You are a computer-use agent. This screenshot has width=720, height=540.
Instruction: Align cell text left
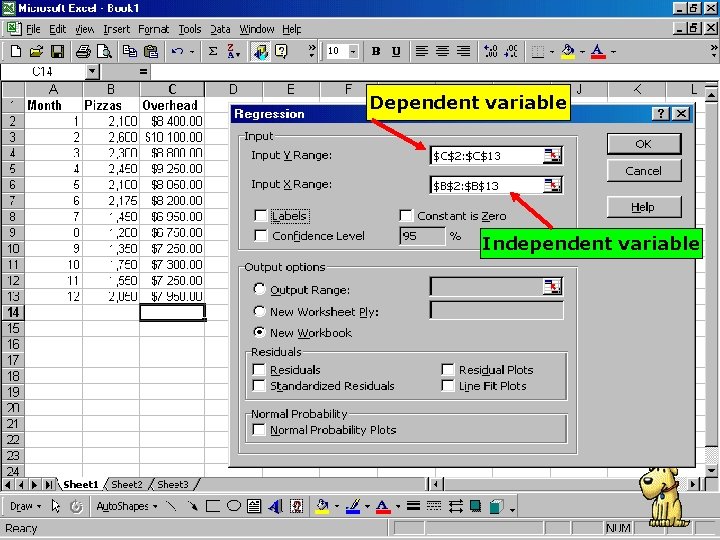click(x=422, y=51)
